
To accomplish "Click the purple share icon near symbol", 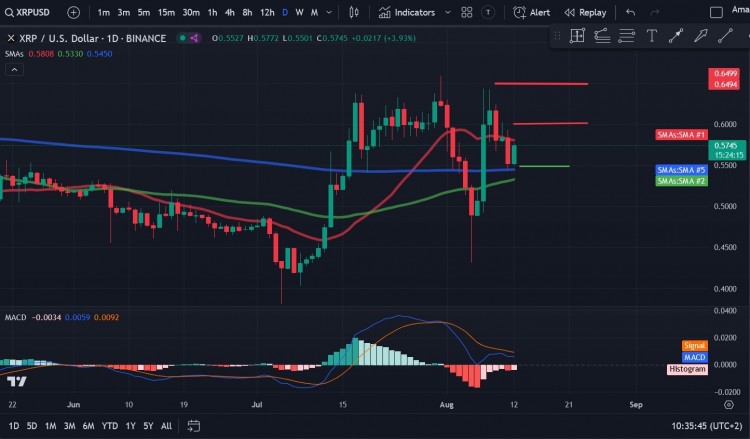I will 194,38.
